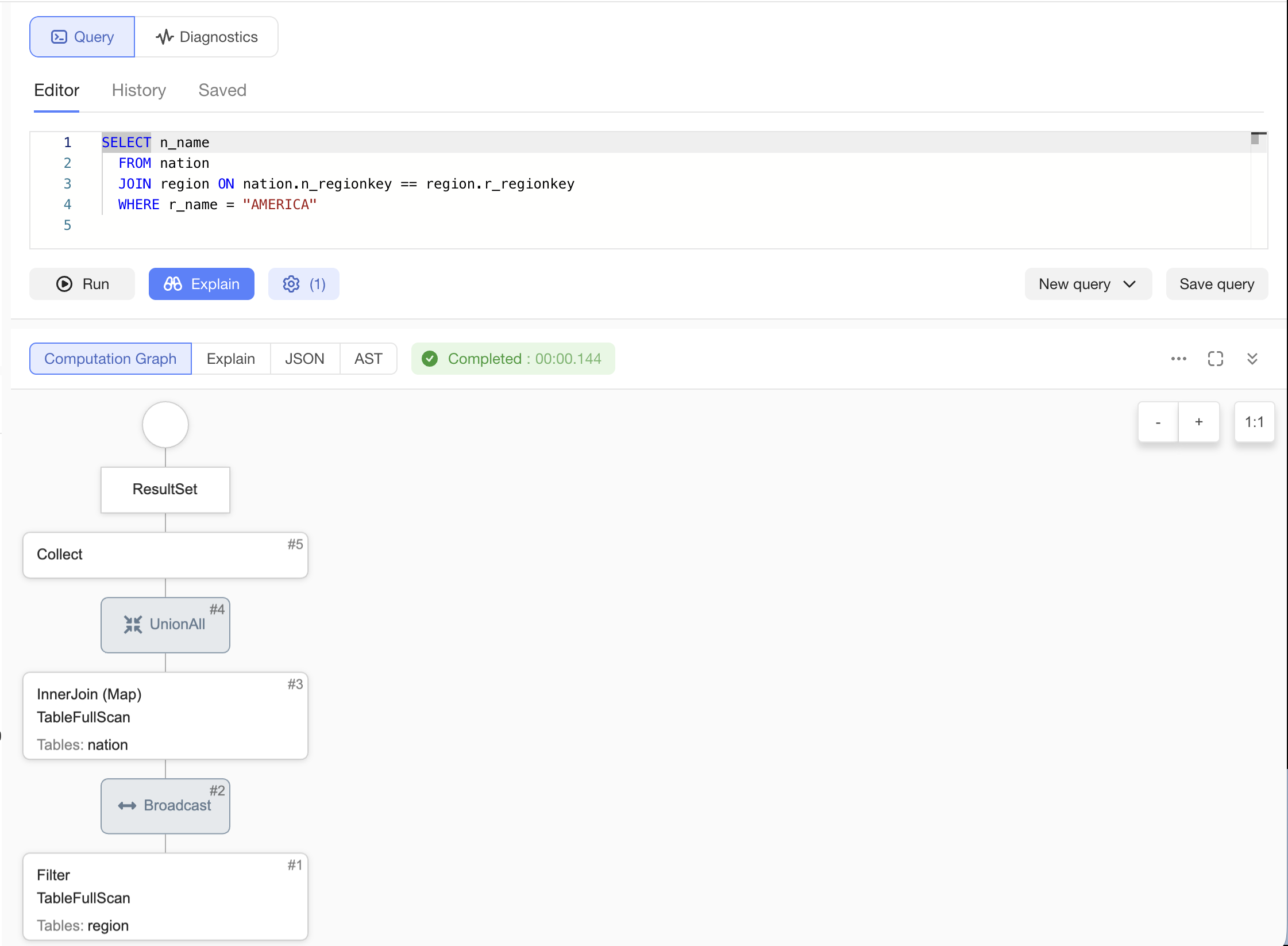Switch to the Query tab
Screen dimensions: 1288x946
click(82, 37)
